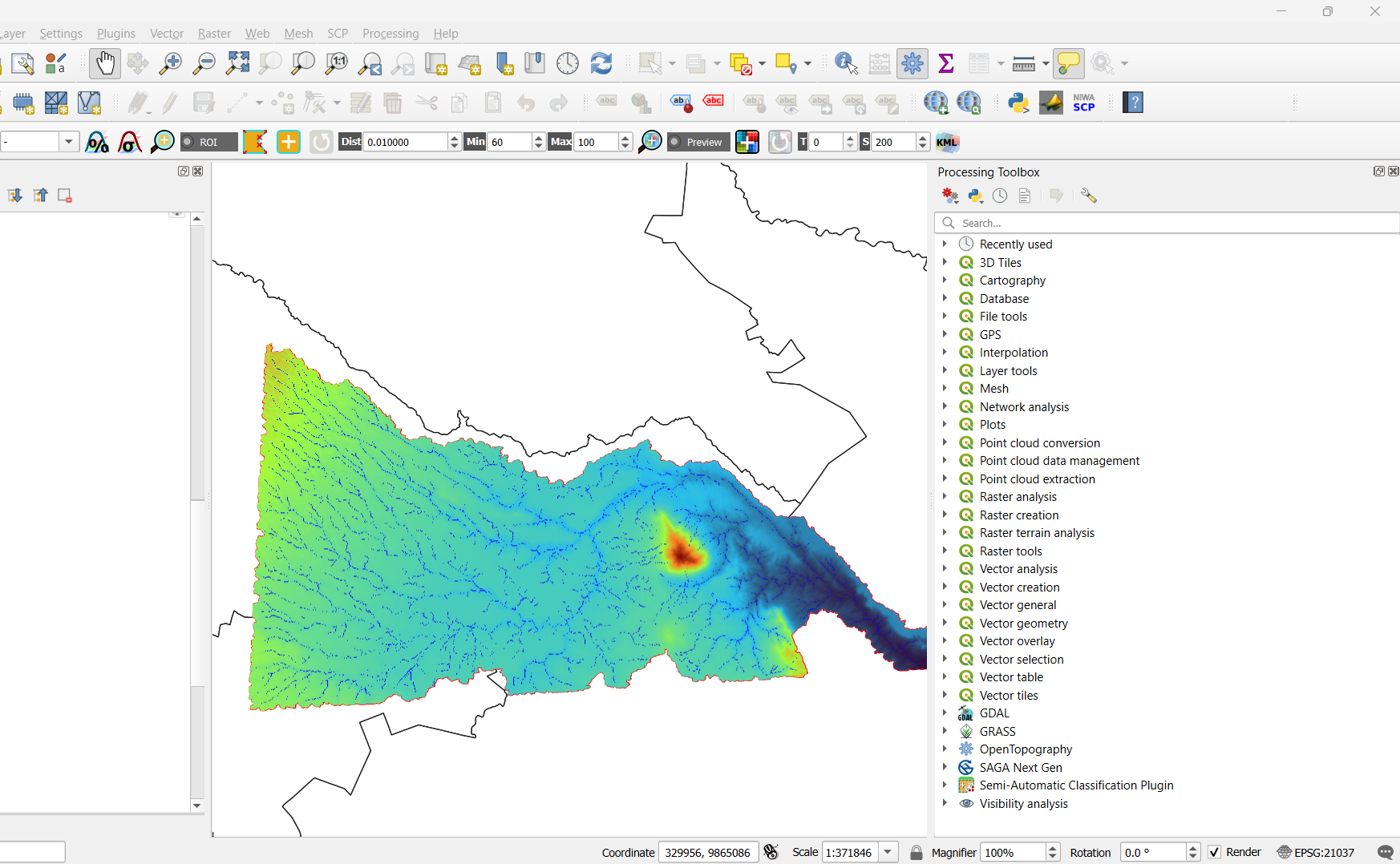Viewport: 1400px width, 864px height.
Task: Select the Semi-Automatic Classification Plugin item
Action: point(1076,785)
